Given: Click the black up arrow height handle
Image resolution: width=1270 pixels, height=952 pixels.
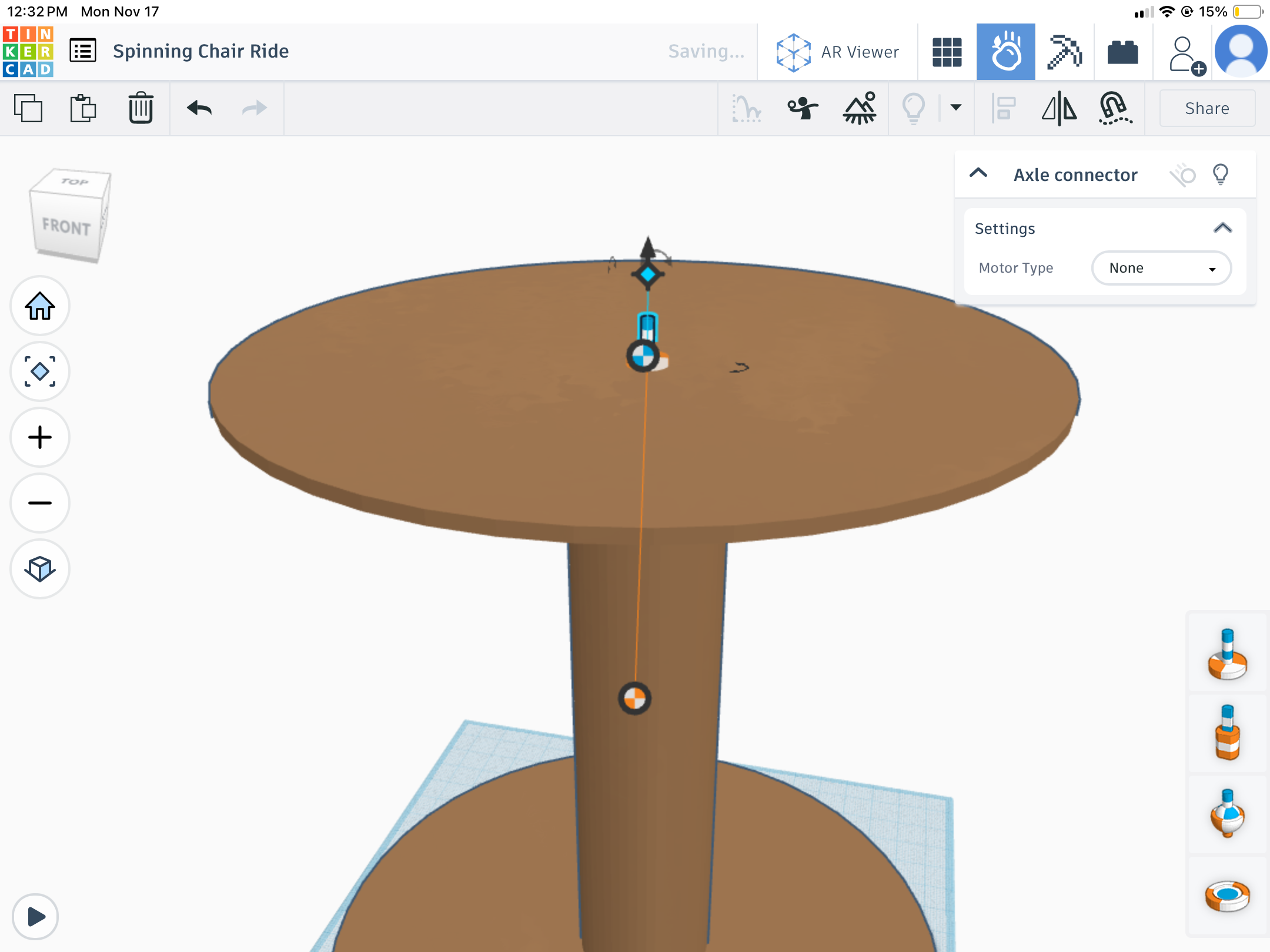Looking at the screenshot, I should (648, 247).
